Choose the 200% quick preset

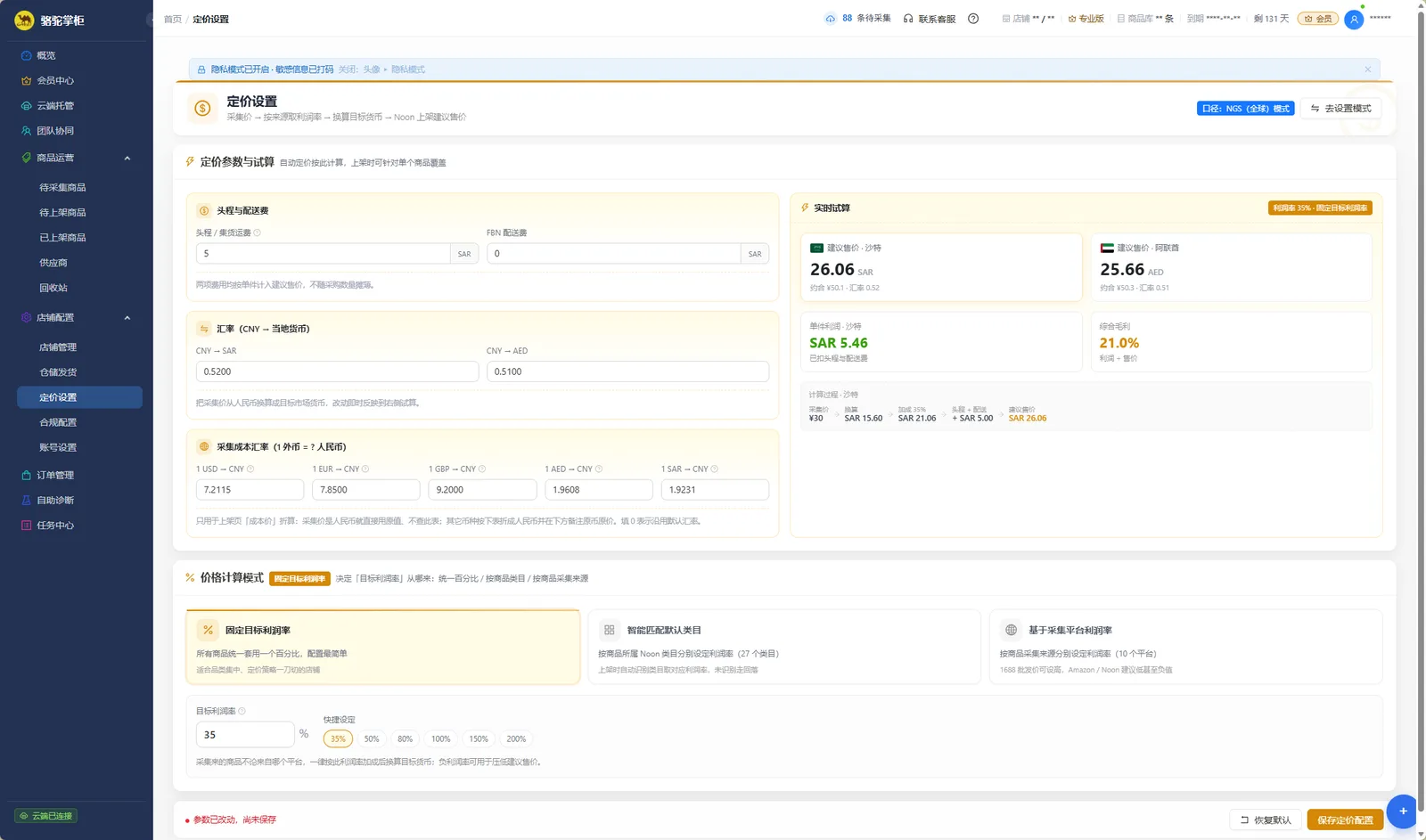[516, 738]
